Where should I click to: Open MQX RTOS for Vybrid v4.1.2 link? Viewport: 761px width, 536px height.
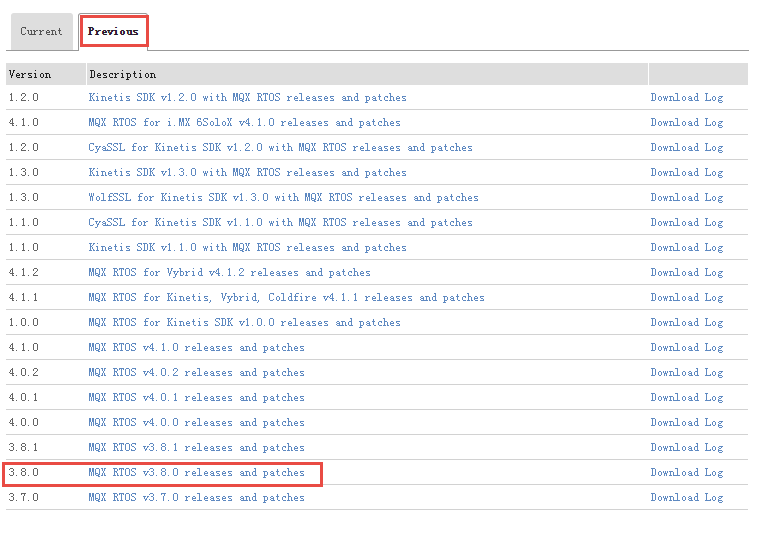229,273
